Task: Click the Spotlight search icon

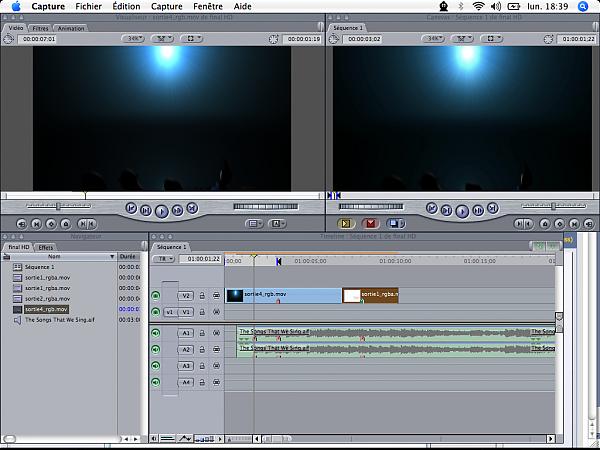Action: tap(583, 6)
